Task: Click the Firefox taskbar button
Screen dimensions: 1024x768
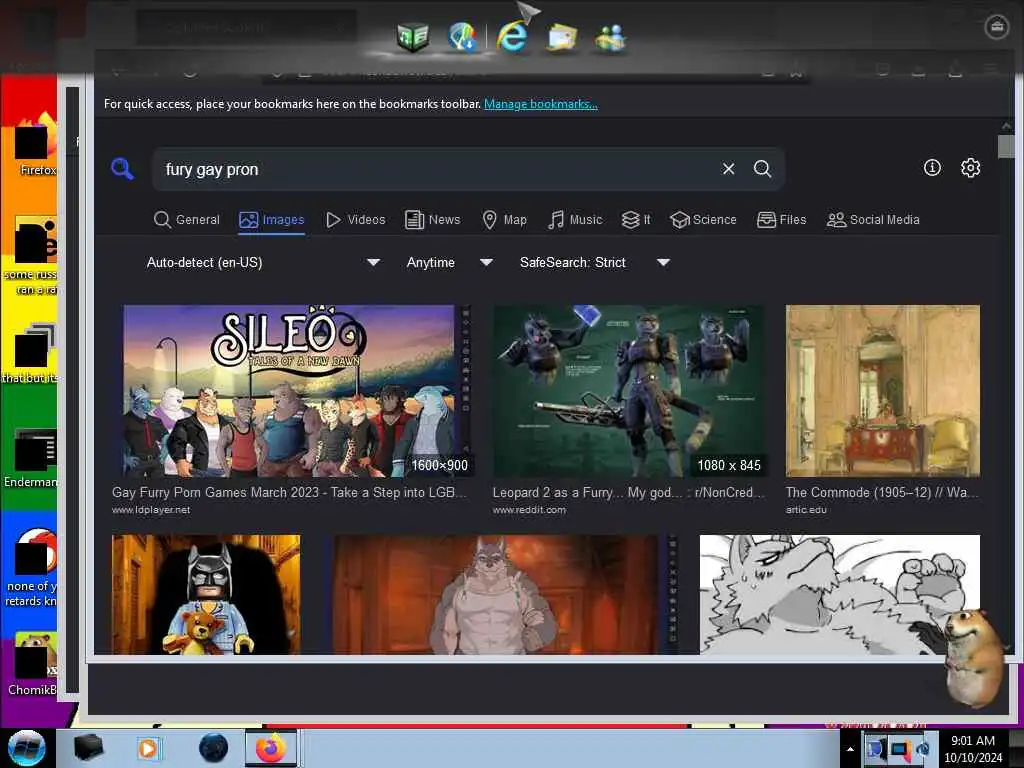Action: tap(270, 748)
